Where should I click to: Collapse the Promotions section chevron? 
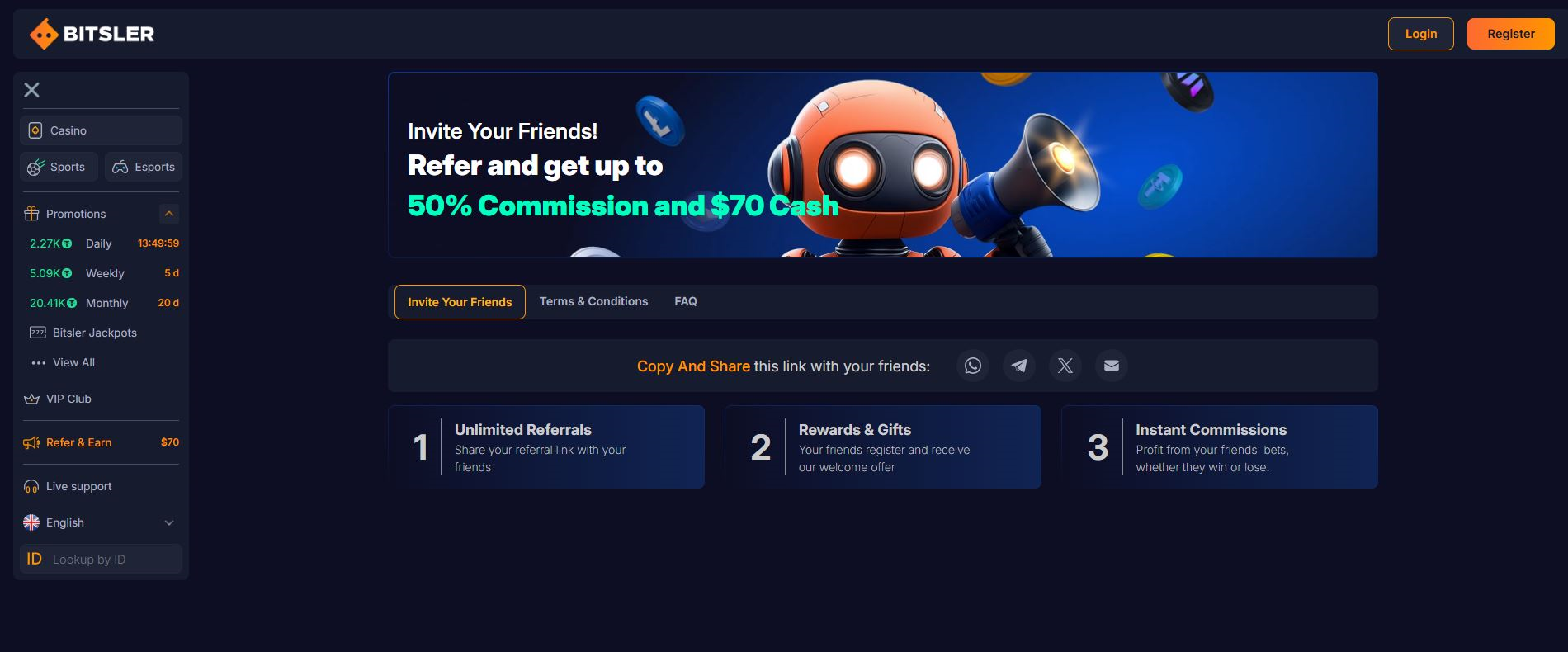click(x=169, y=214)
